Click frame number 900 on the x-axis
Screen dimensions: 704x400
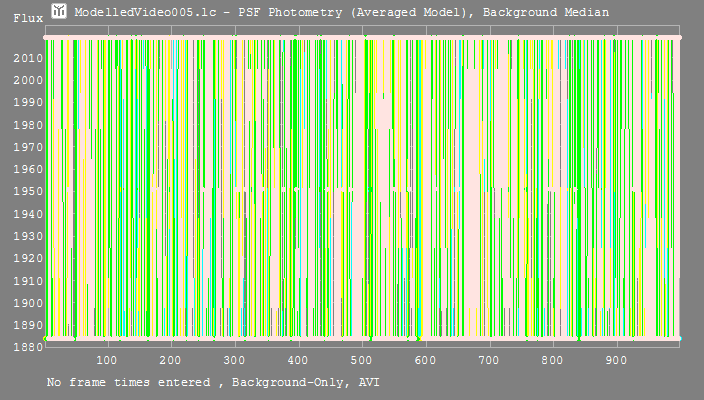coord(616,360)
